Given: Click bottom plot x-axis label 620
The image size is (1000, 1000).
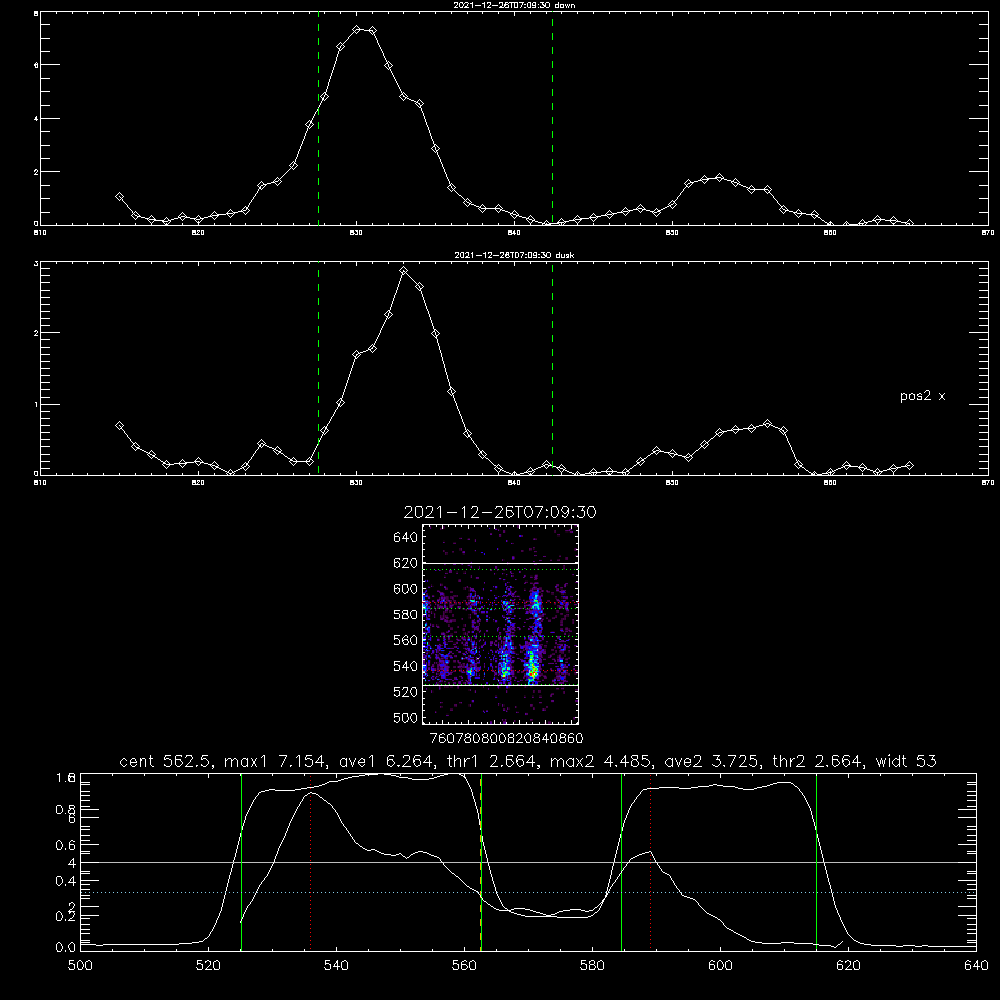Looking at the screenshot, I should 848,966.
